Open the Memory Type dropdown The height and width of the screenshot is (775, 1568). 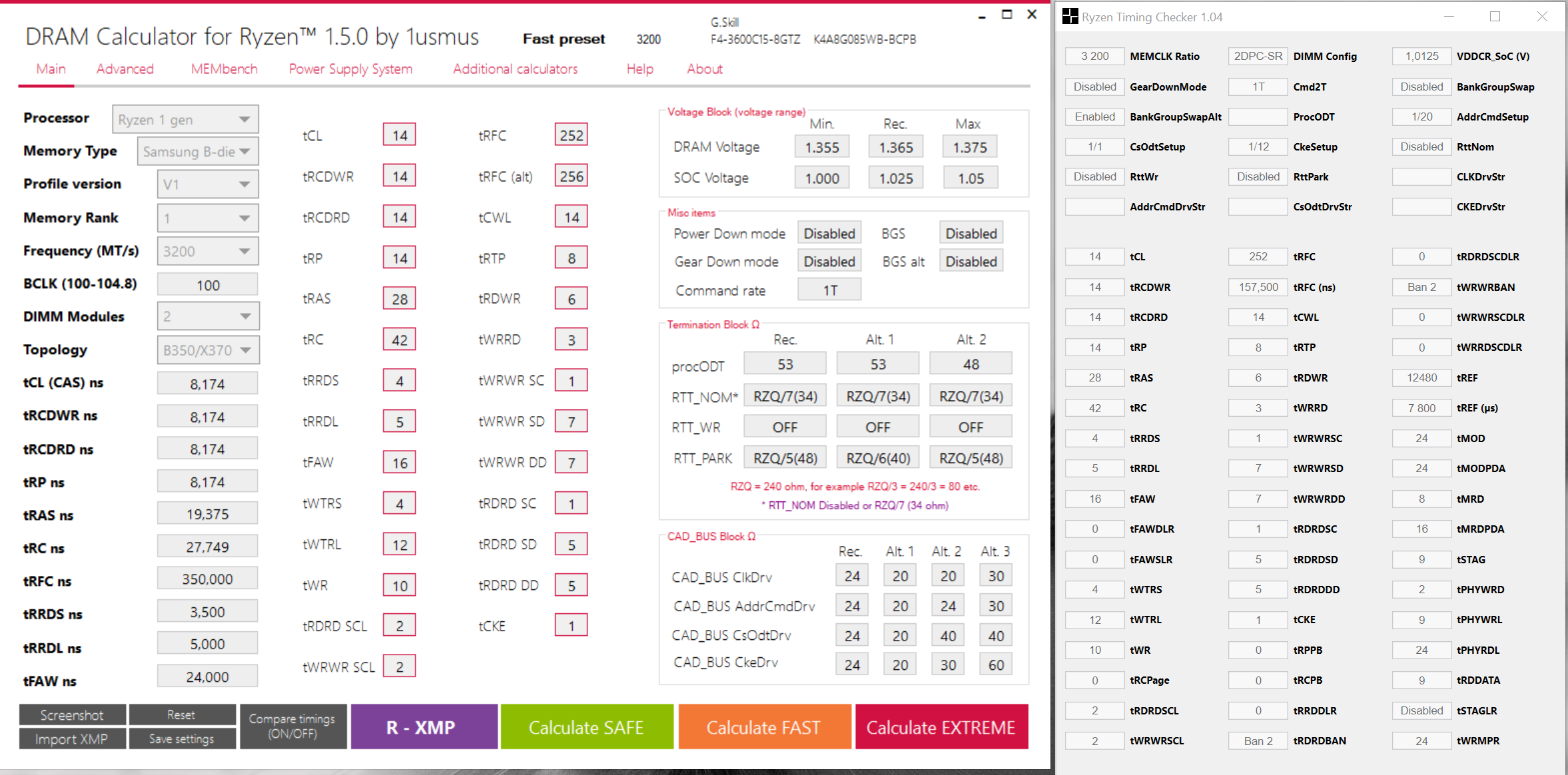pos(197,152)
